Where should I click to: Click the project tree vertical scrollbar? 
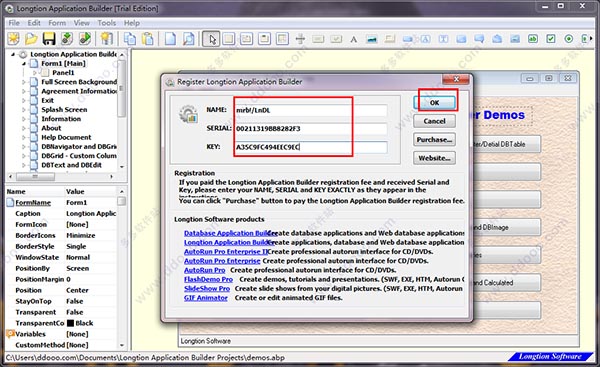pos(122,111)
